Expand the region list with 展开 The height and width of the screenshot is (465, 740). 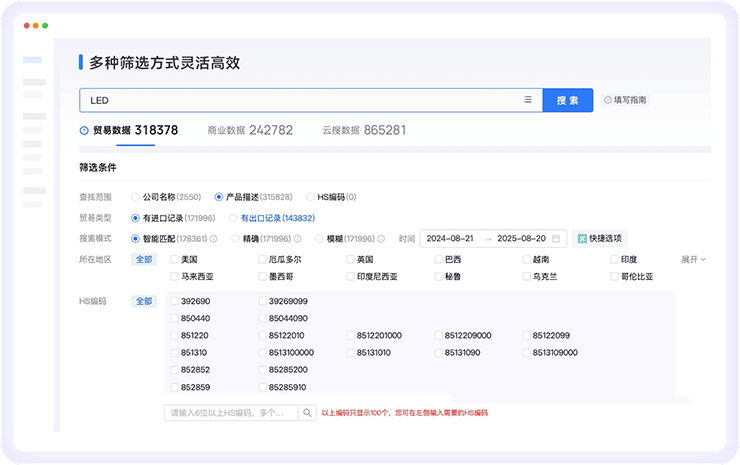(x=694, y=259)
